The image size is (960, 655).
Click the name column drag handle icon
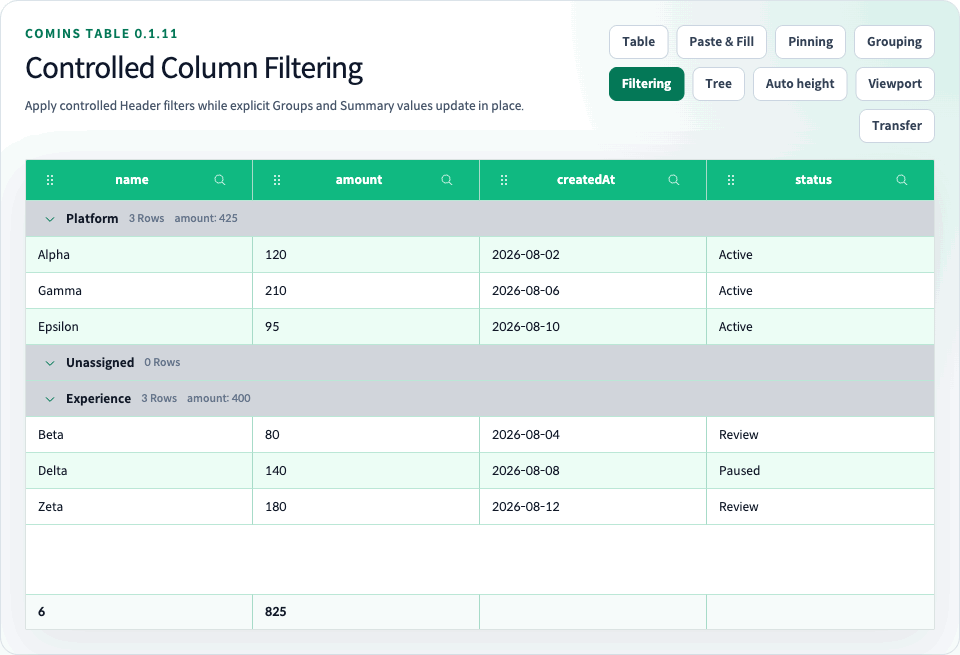pos(50,180)
